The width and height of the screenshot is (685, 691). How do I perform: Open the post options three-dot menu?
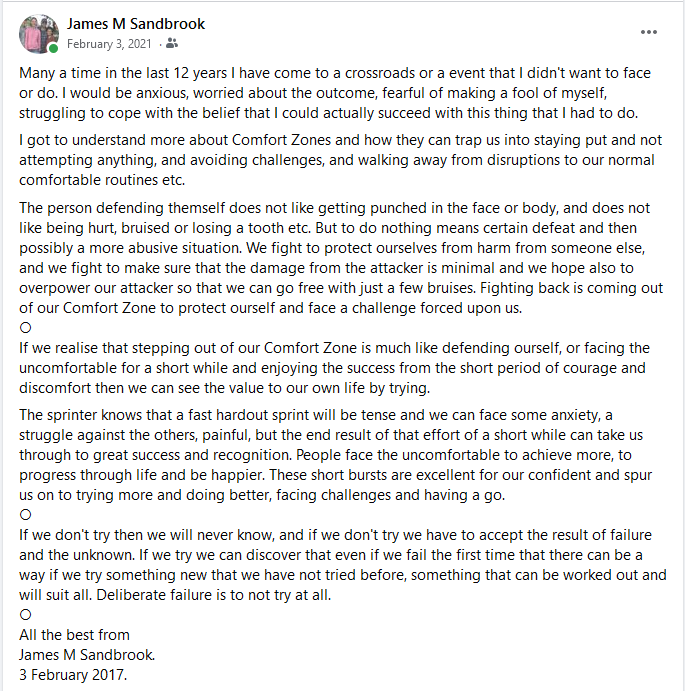649,32
